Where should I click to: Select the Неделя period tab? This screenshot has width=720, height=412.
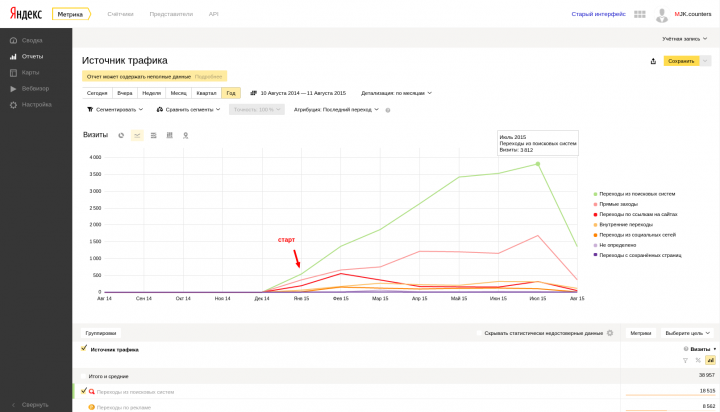[x=152, y=93]
